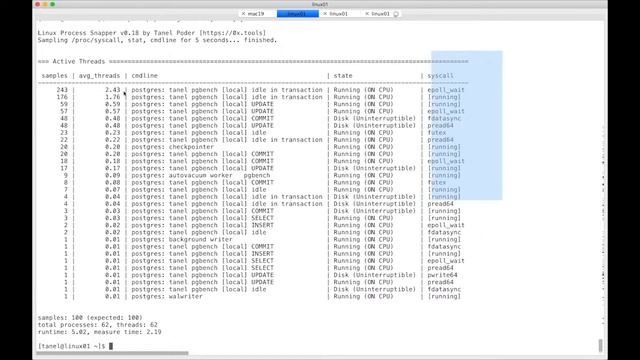This screenshot has width=640, height=360.
Task: Click the avg_threads value 2.43
Action: (113, 90)
